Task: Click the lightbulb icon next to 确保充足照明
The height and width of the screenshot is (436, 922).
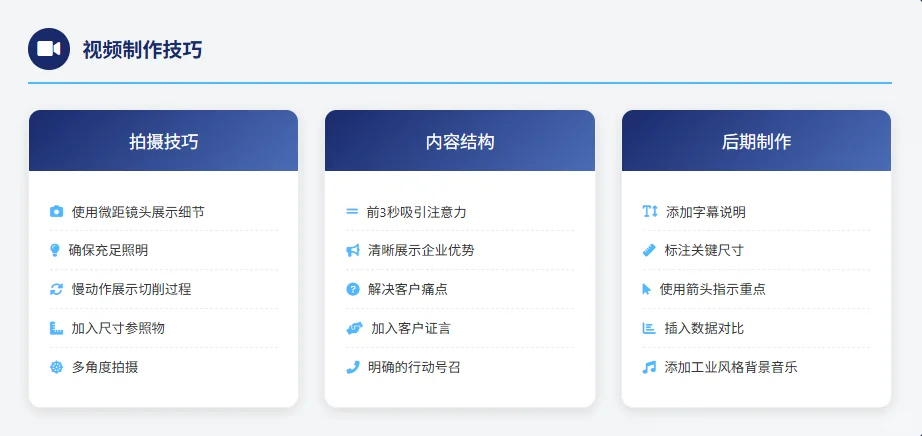Action: tap(55, 251)
